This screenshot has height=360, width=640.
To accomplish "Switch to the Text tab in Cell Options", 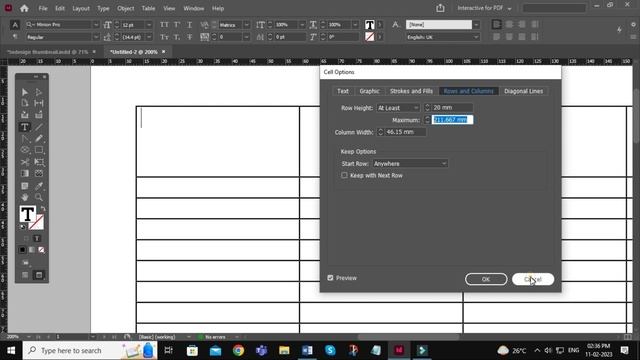I will click(343, 91).
